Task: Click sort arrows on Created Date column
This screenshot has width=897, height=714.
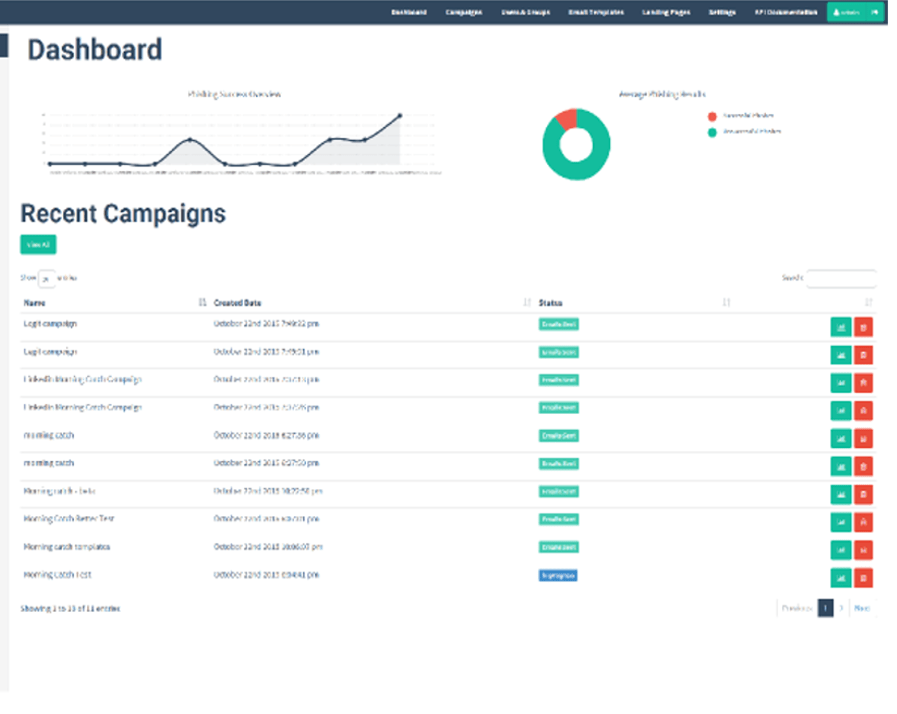Action: [x=527, y=302]
